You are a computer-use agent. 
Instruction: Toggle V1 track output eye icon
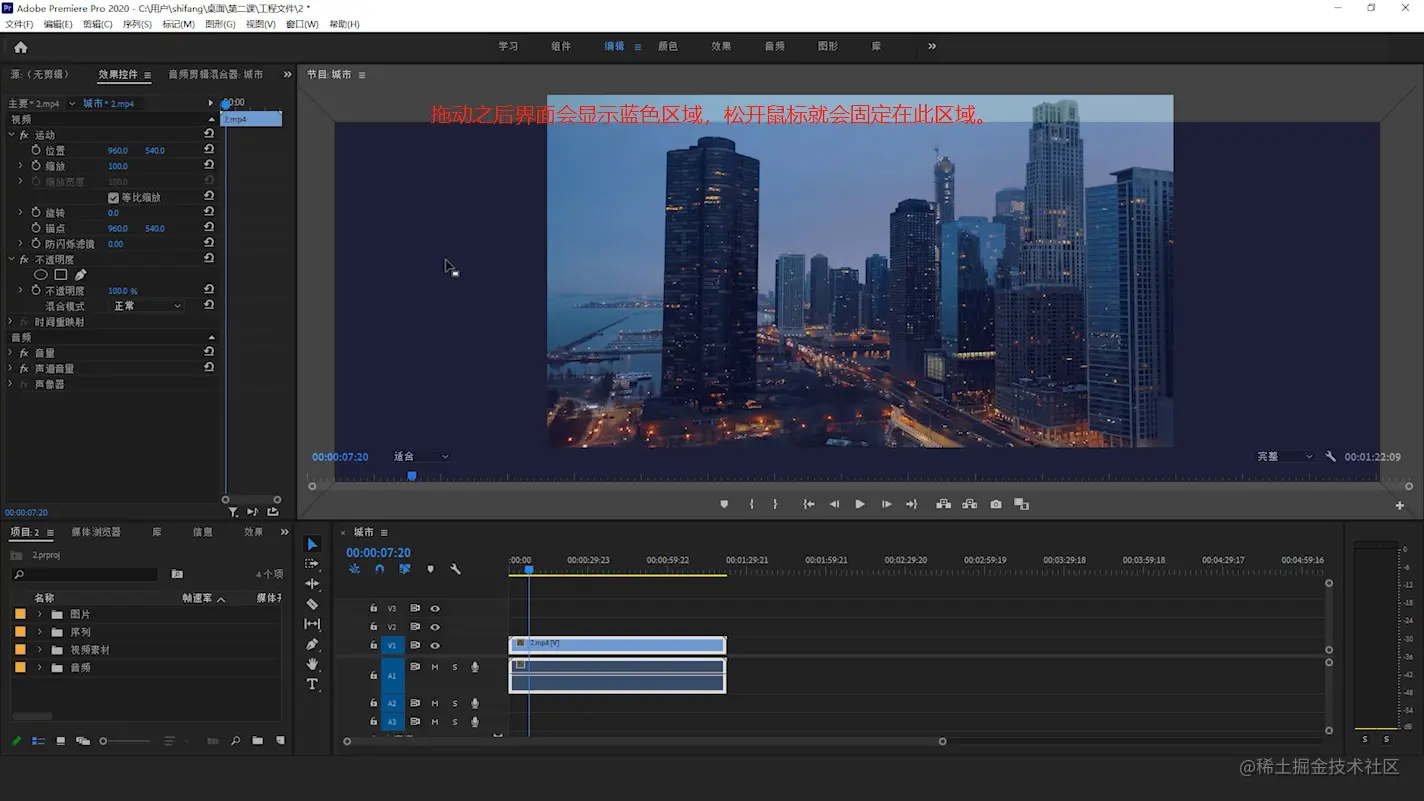click(435, 646)
